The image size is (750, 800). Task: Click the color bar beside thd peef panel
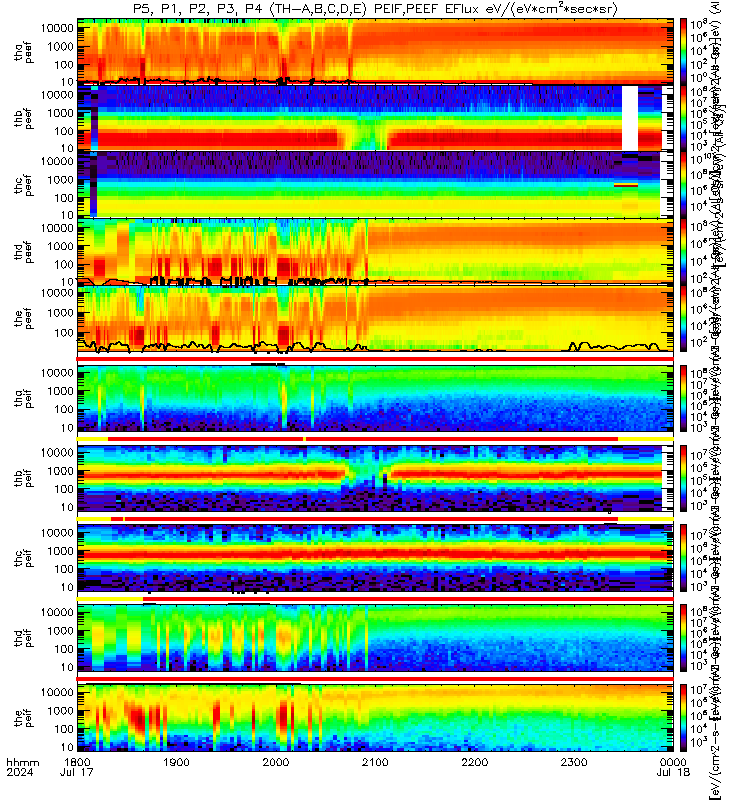(x=683, y=252)
